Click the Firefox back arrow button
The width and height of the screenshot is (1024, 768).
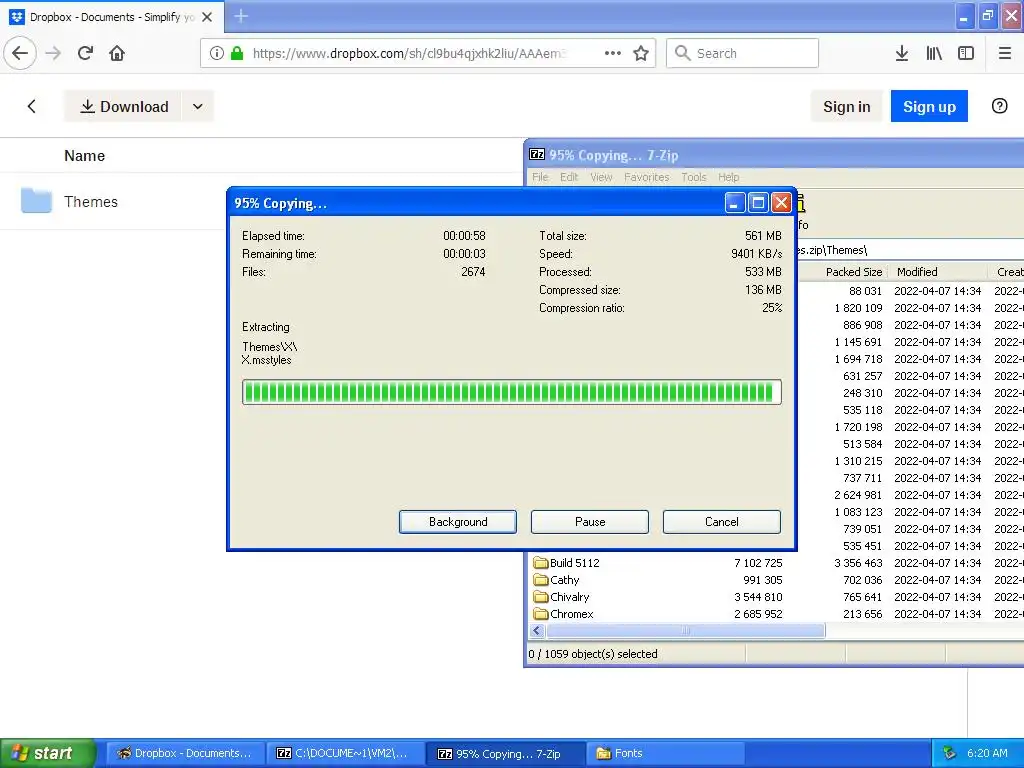(x=20, y=53)
